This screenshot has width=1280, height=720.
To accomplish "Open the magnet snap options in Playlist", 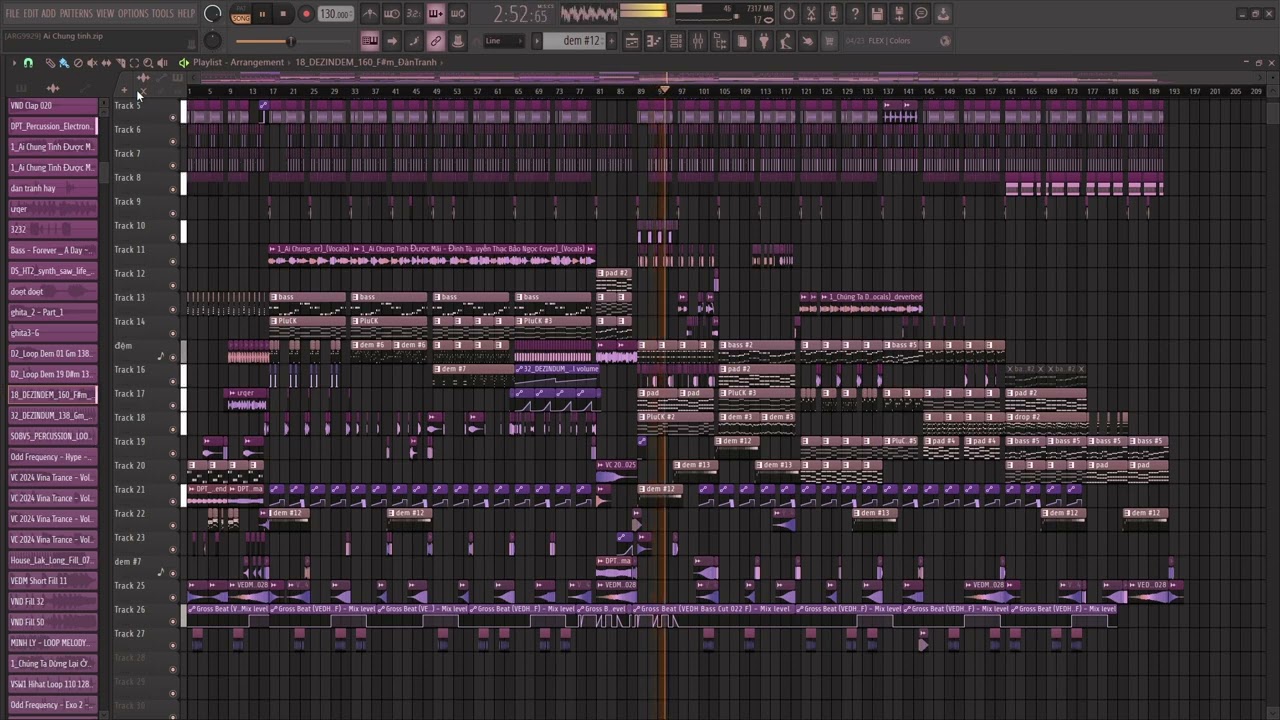I will (x=28, y=63).
